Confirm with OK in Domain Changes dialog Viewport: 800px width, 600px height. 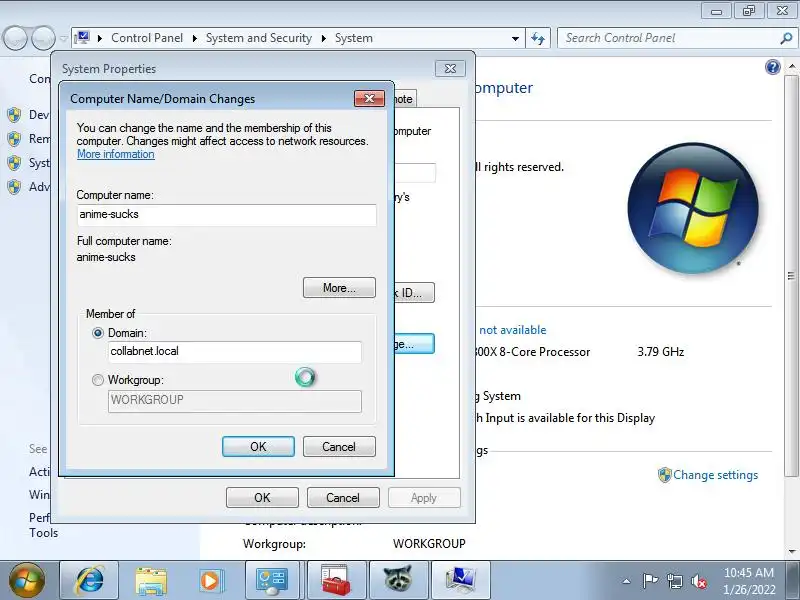pos(258,446)
